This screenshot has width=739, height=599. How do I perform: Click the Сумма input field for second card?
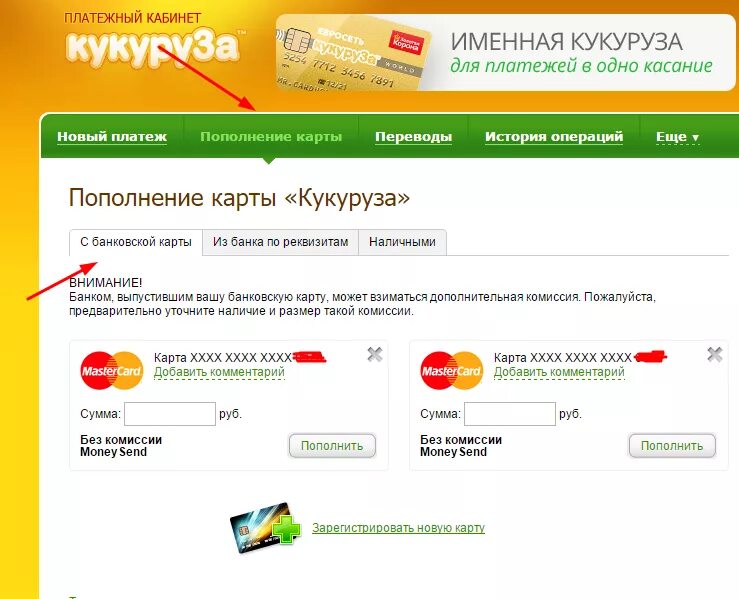509,414
